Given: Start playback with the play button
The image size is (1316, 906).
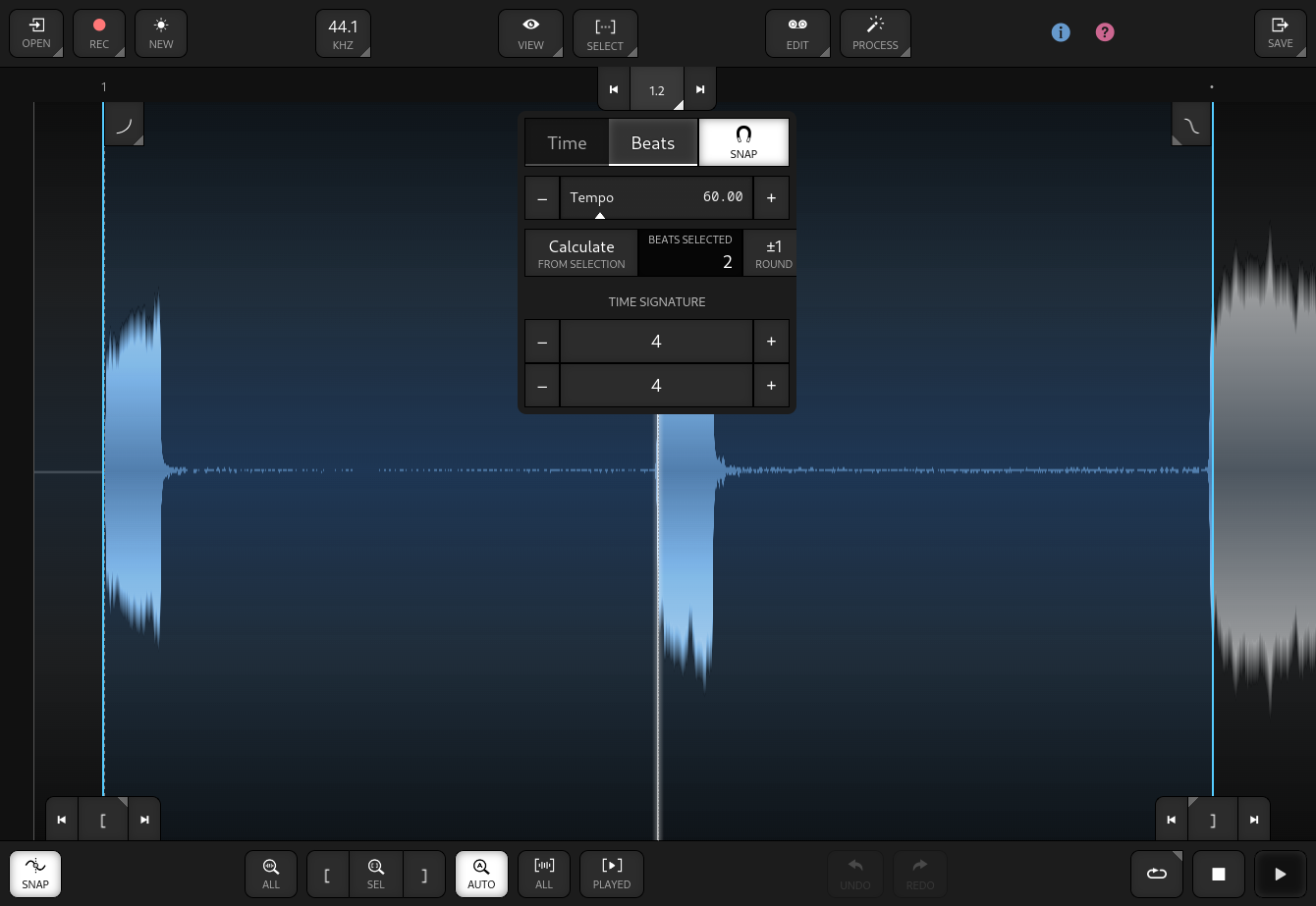Looking at the screenshot, I should tap(1281, 873).
